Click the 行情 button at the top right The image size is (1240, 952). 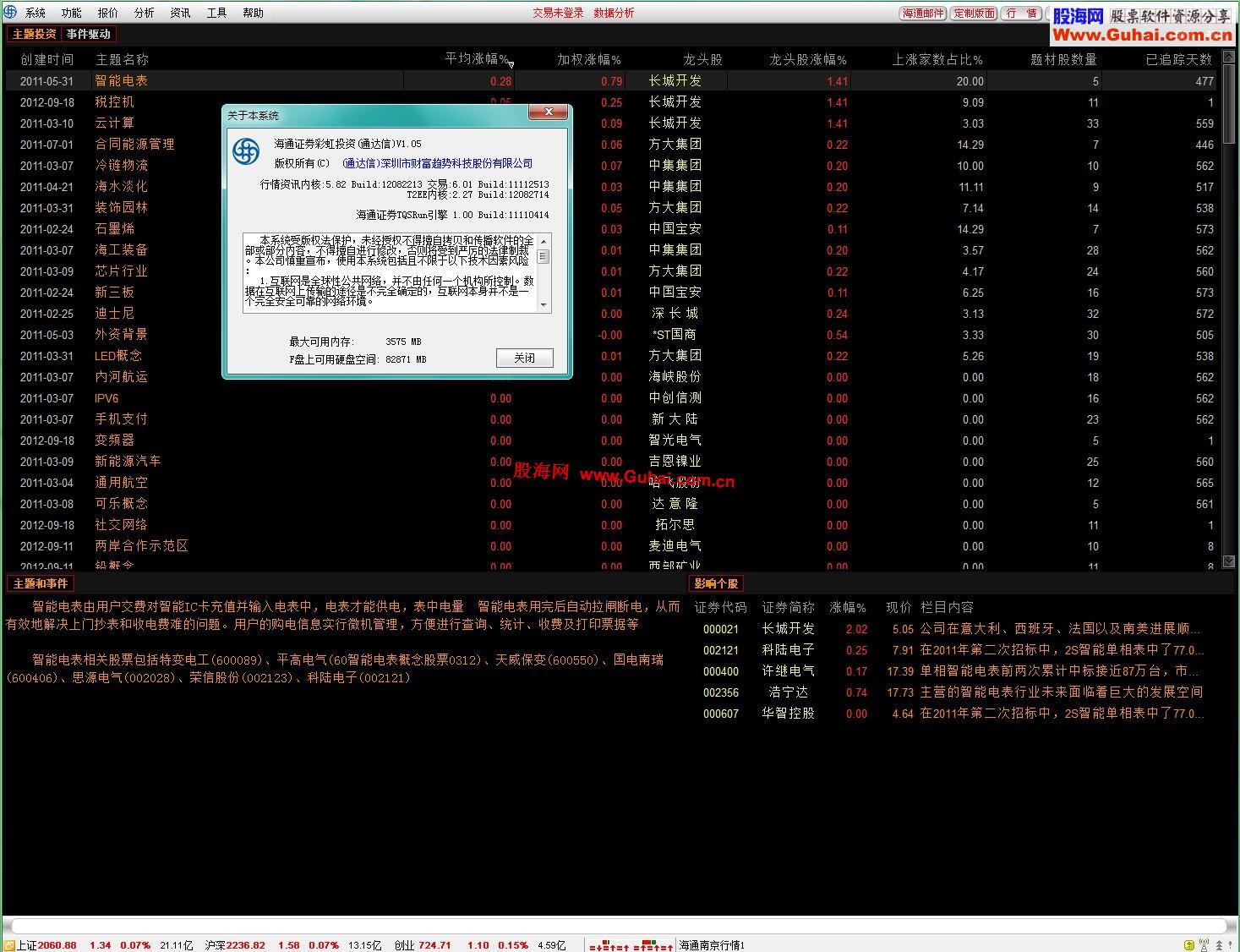coord(1022,14)
